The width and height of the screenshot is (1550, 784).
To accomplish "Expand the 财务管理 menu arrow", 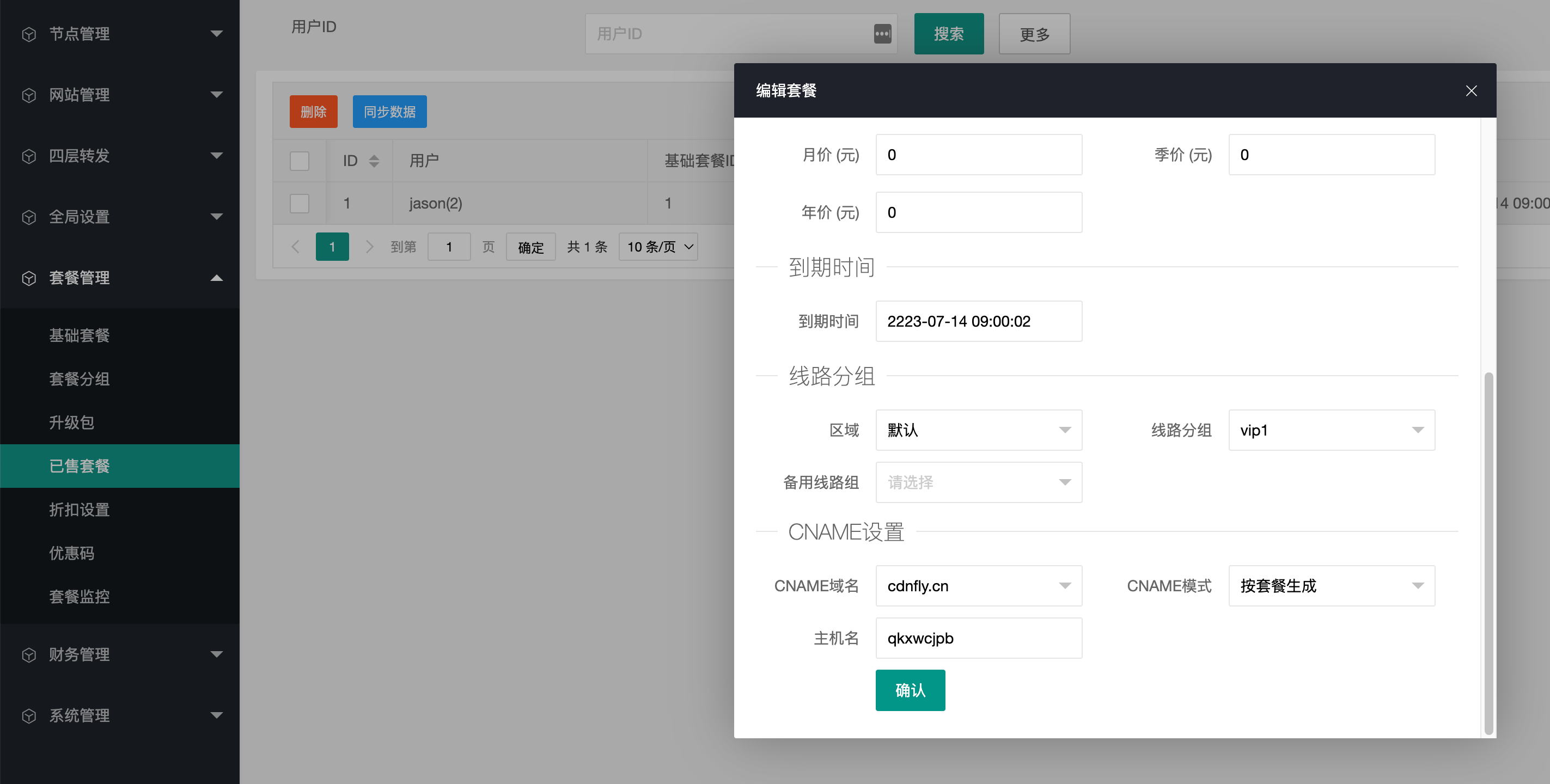I will click(x=217, y=654).
